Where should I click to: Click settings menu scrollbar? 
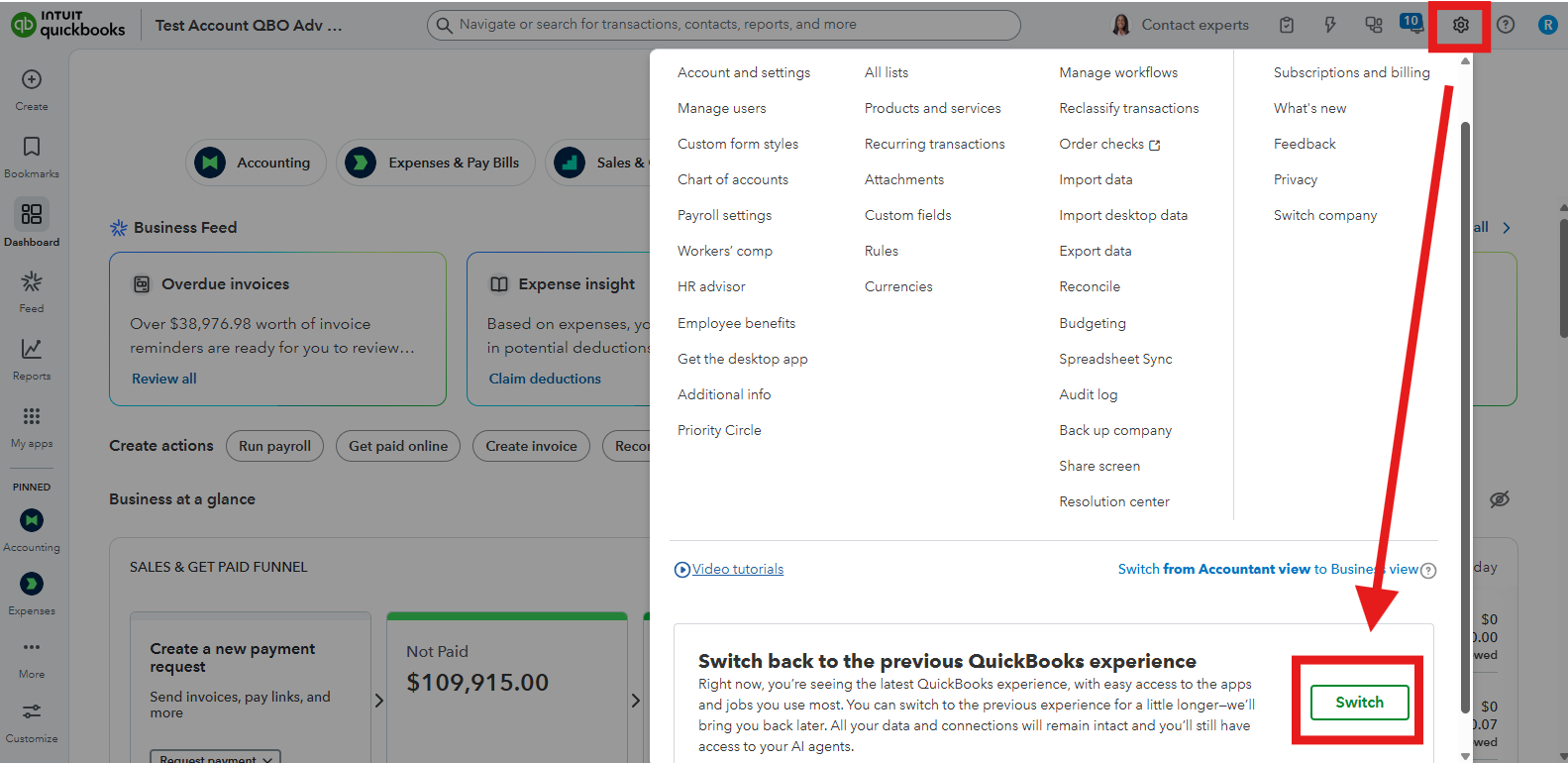pyautogui.click(x=1465, y=416)
